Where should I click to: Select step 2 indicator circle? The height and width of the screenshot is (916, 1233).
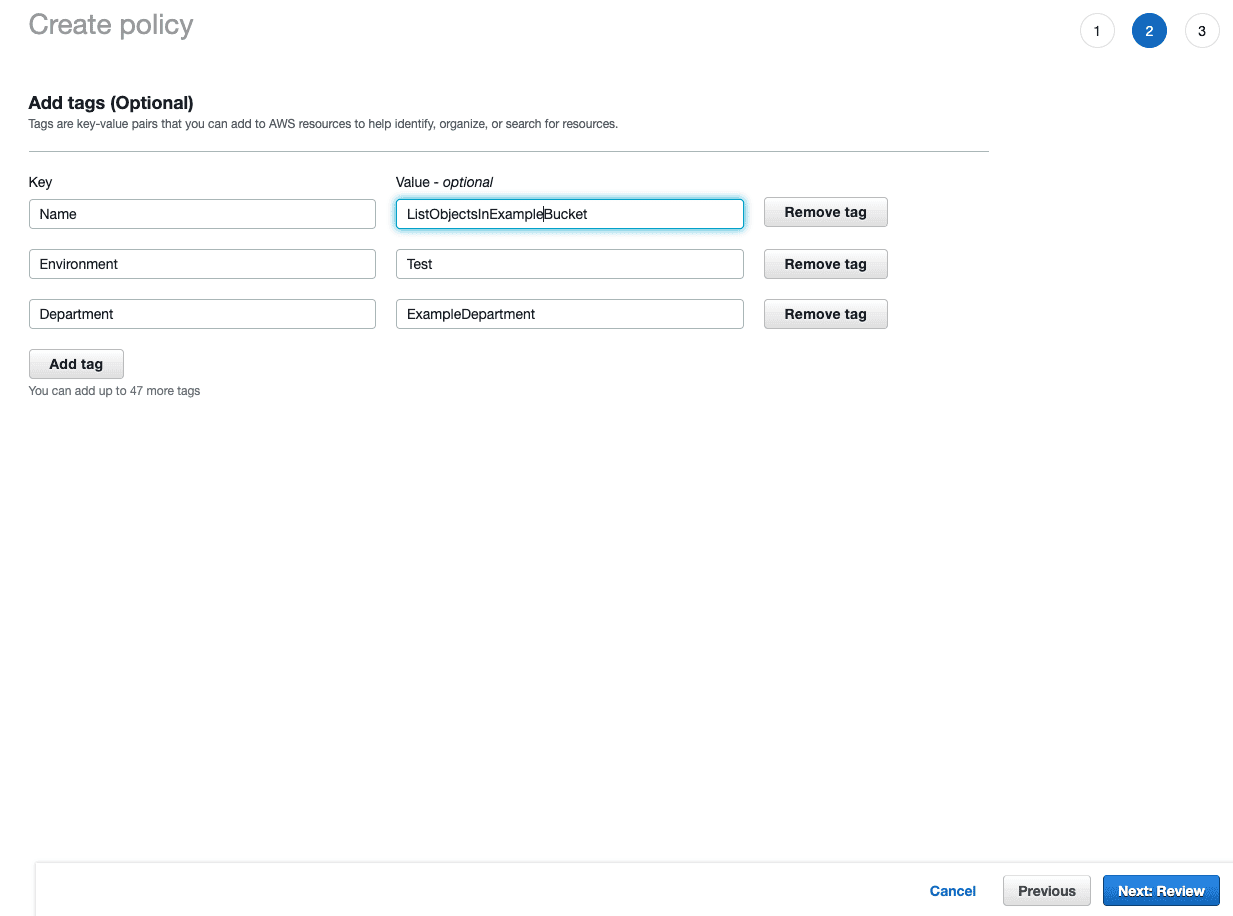click(x=1149, y=30)
